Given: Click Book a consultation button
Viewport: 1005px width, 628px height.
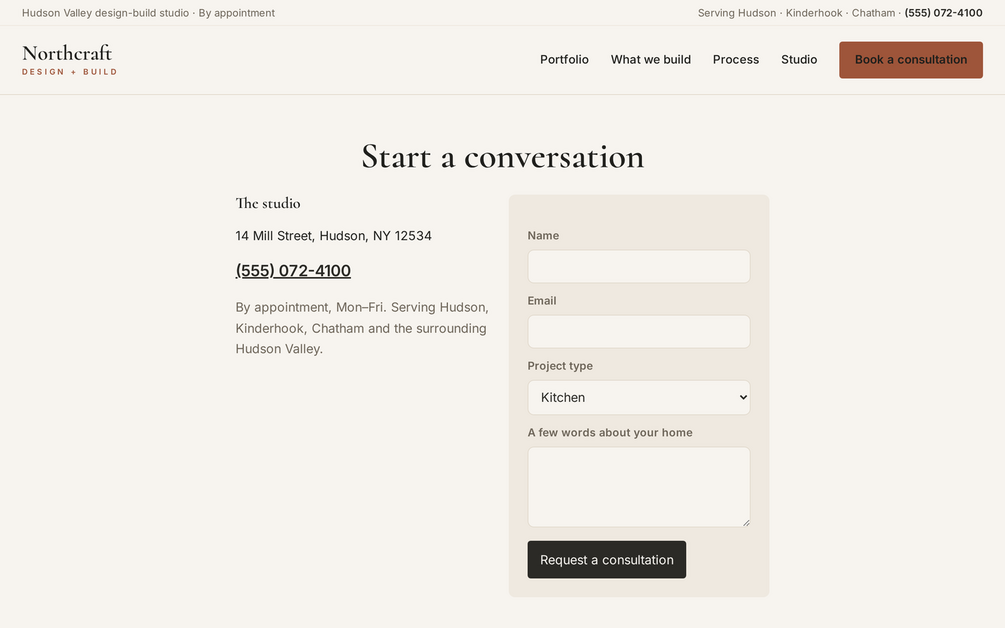Looking at the screenshot, I should click(x=911, y=60).
